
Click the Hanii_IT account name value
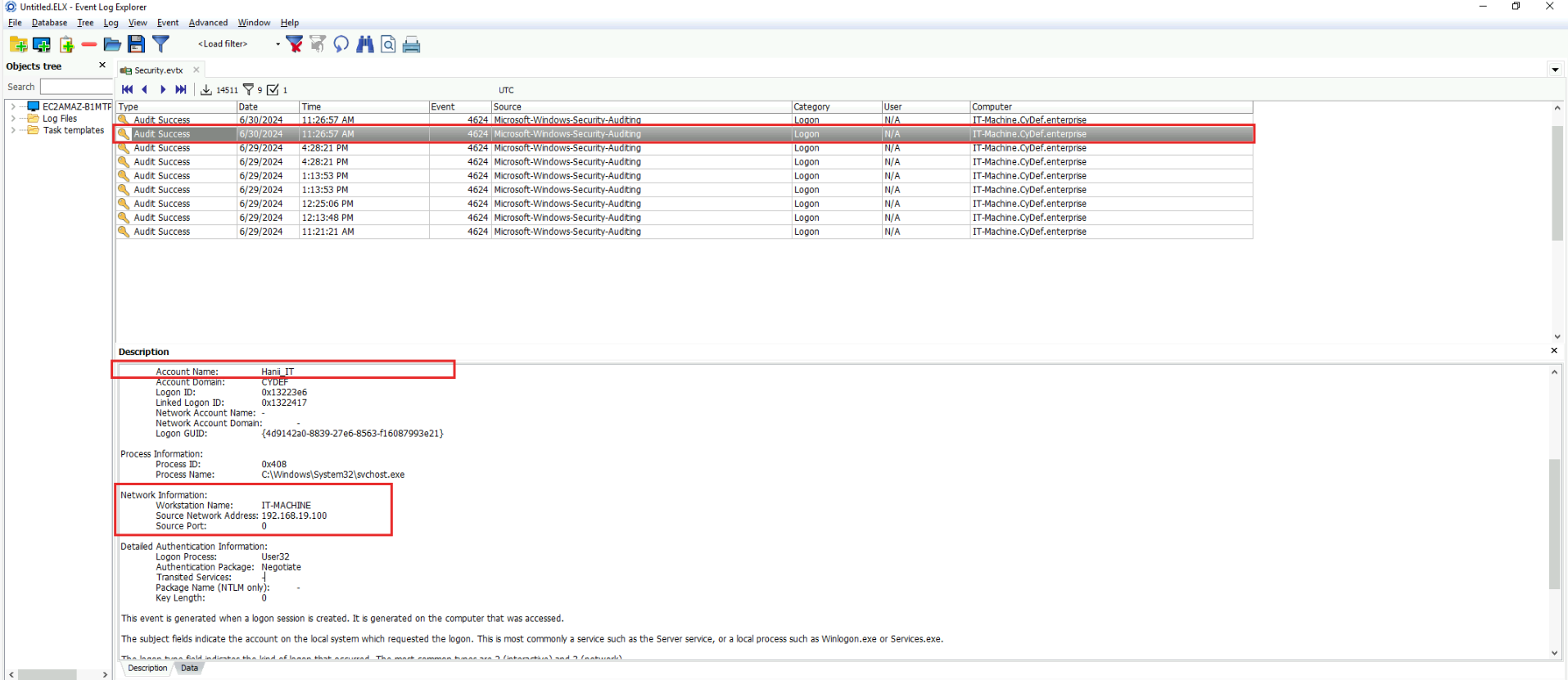(x=278, y=372)
